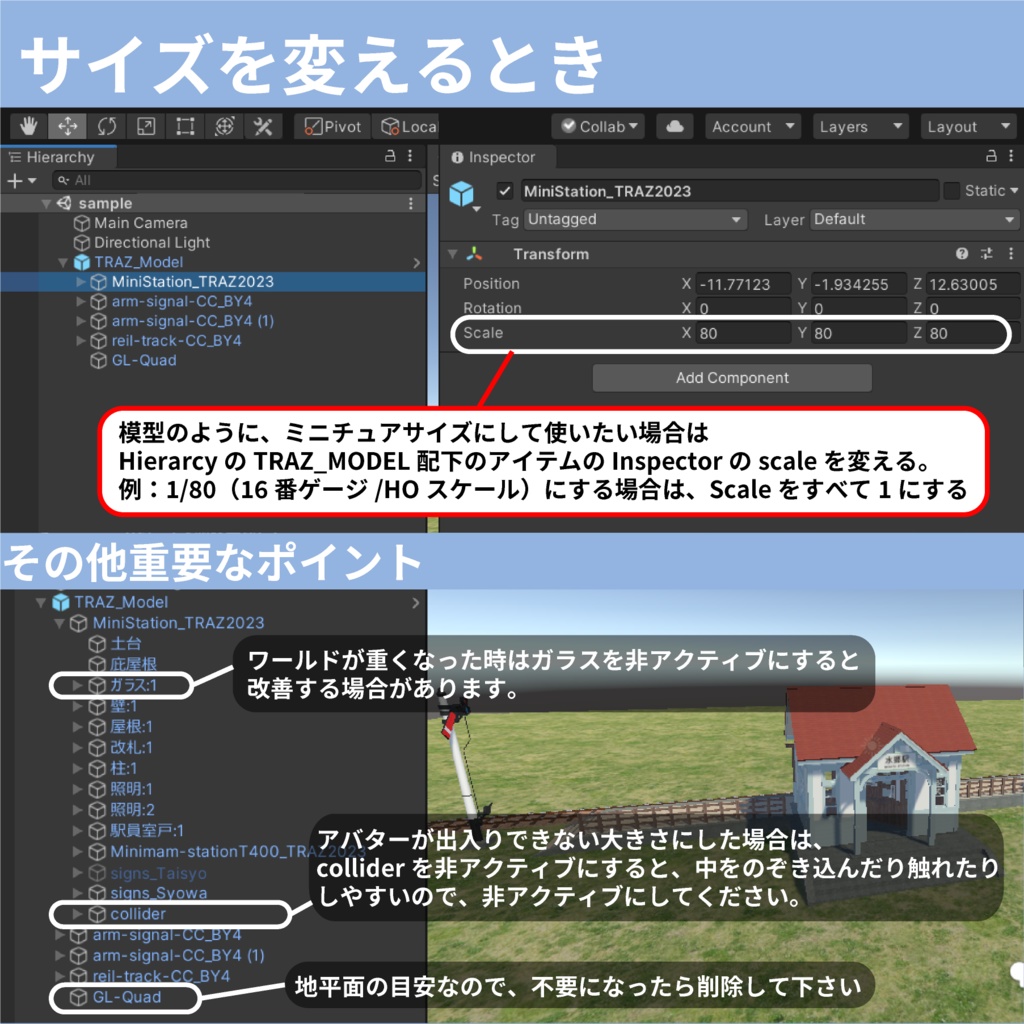
Task: Switch to the Inspector tab
Action: [x=500, y=157]
